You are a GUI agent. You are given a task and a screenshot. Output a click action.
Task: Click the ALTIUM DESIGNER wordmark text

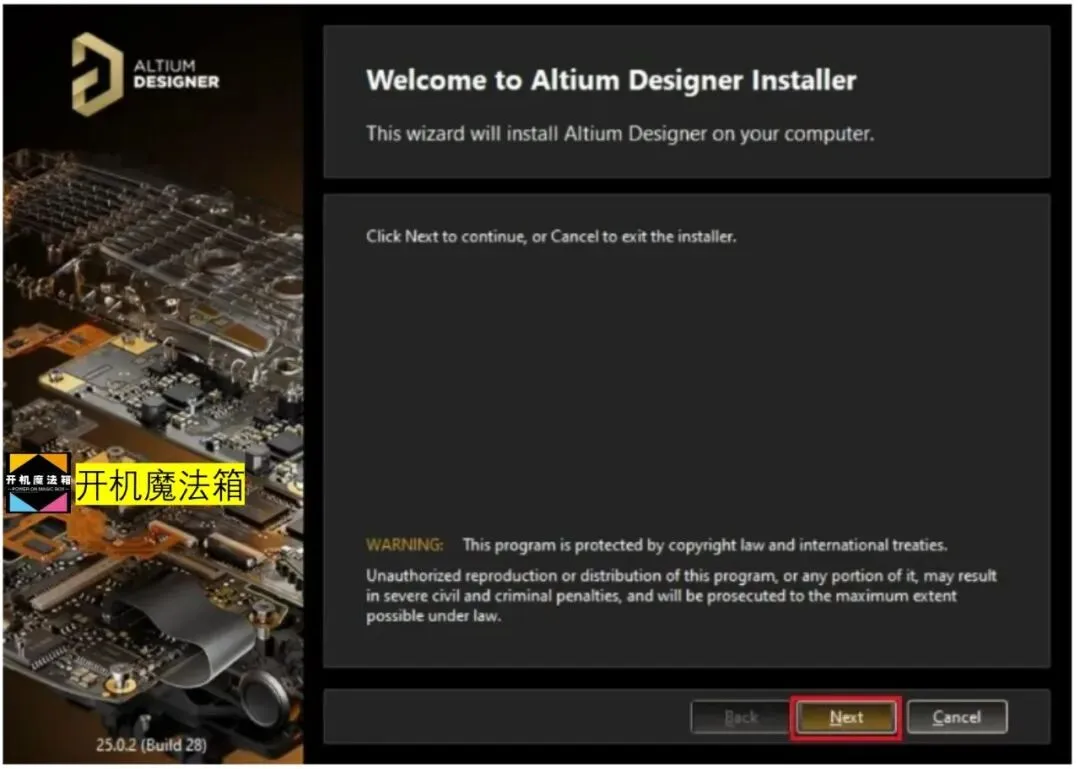click(176, 74)
